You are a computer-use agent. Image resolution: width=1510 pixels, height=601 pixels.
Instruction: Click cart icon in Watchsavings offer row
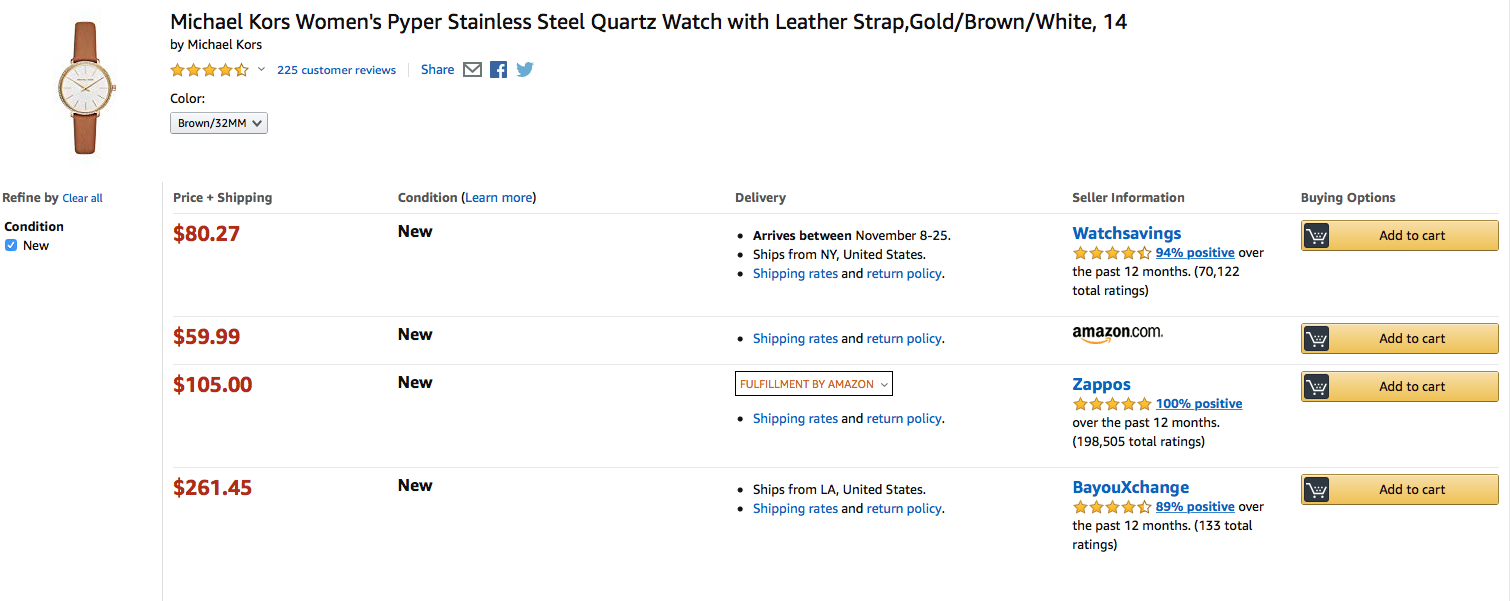[x=1317, y=236]
